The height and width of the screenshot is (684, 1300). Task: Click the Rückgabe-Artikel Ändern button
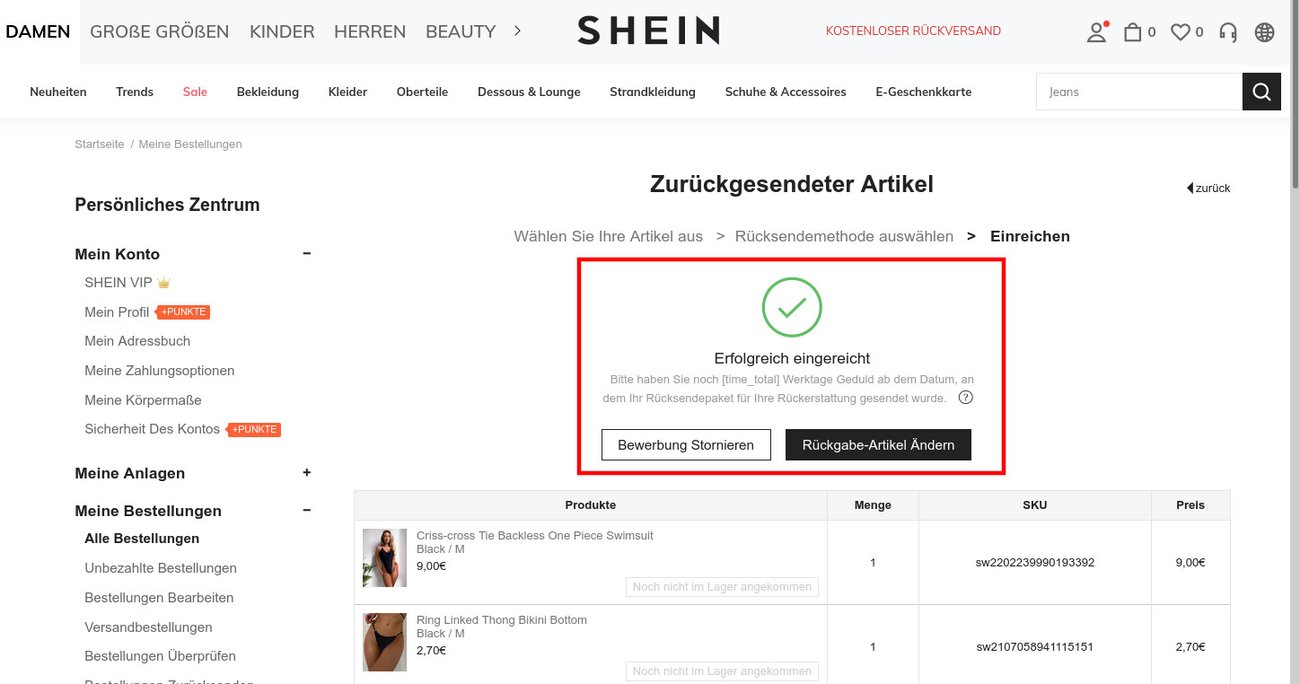pos(878,444)
